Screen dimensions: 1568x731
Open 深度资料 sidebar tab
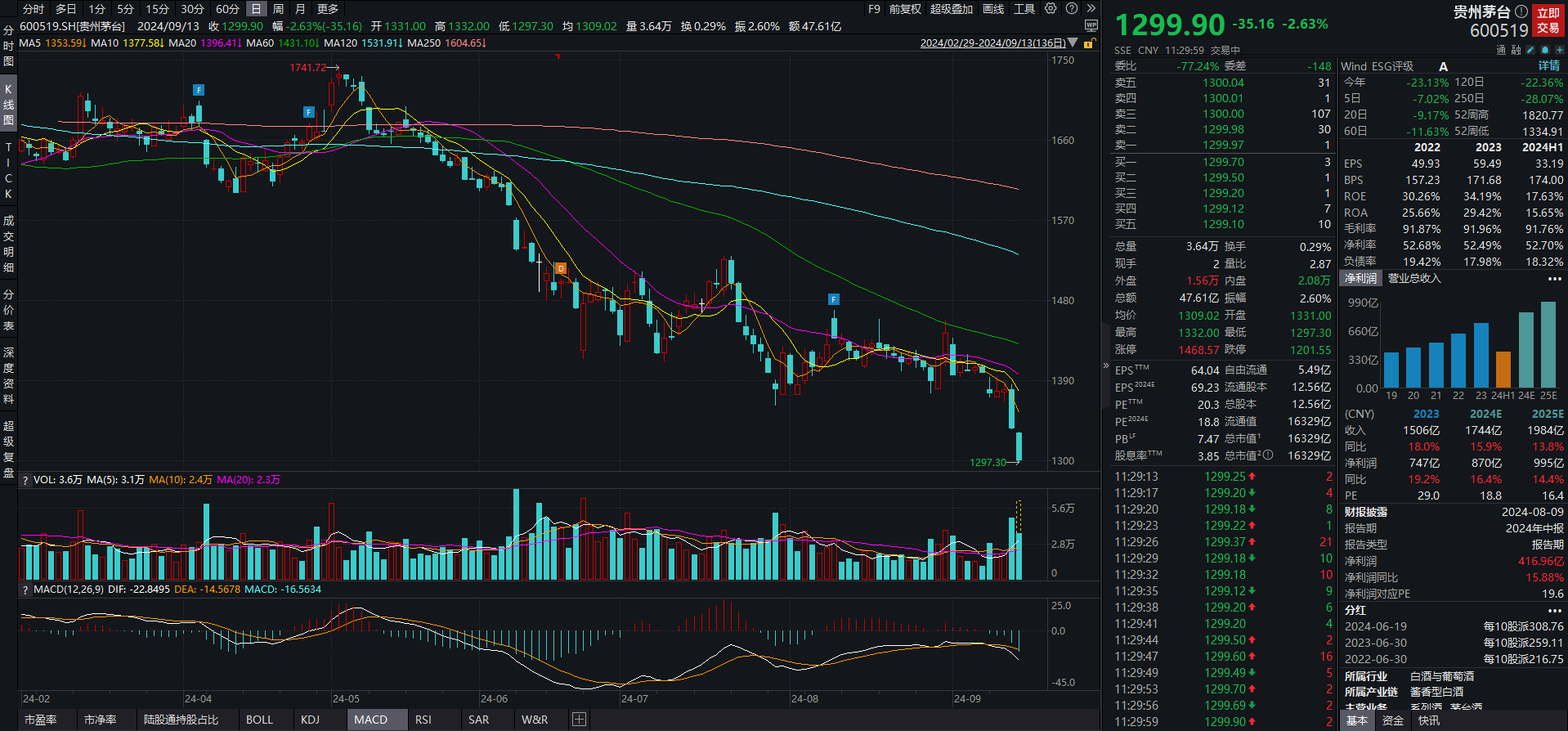pos(8,376)
